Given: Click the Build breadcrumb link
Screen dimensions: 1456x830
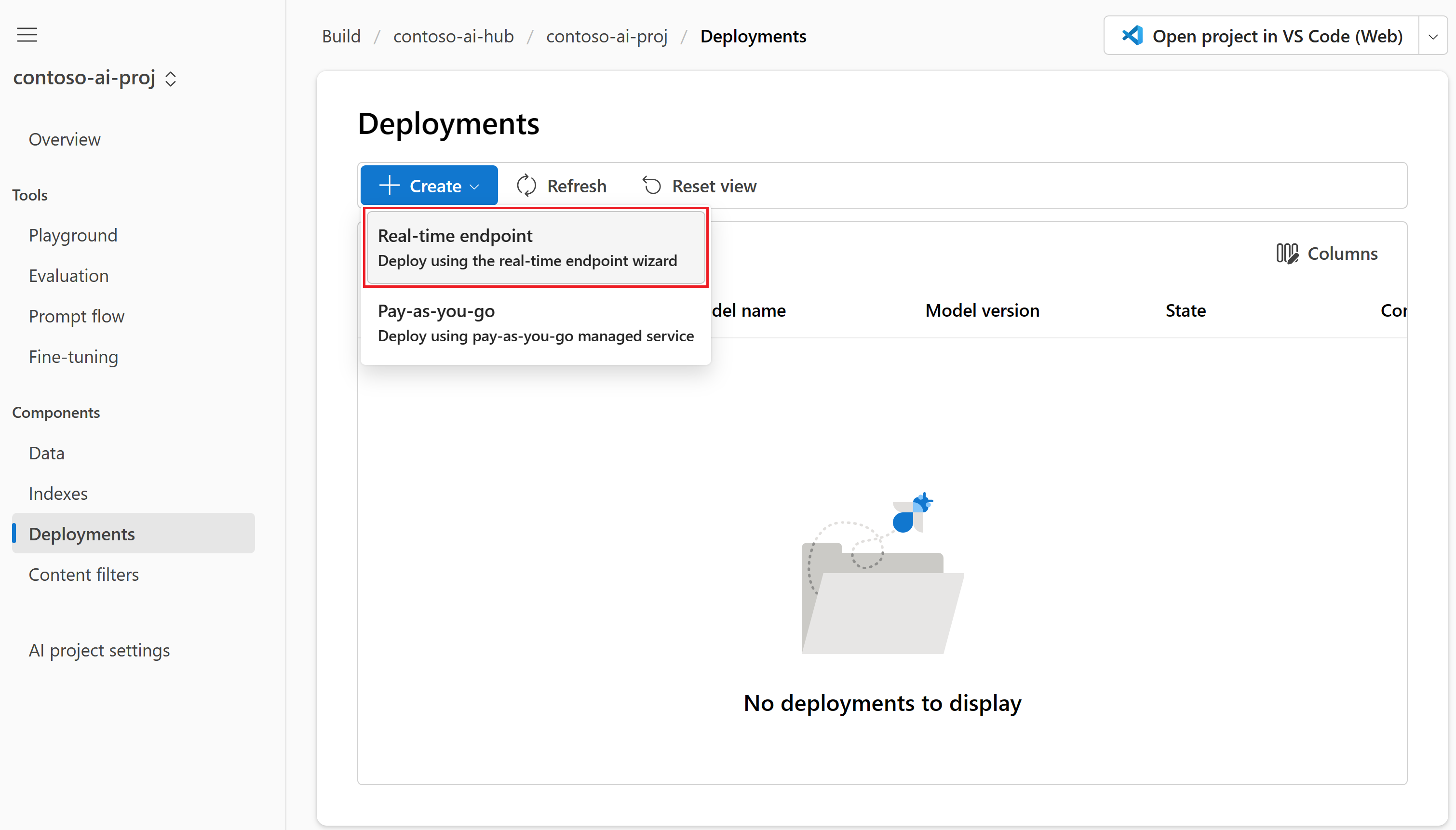Looking at the screenshot, I should 341,36.
